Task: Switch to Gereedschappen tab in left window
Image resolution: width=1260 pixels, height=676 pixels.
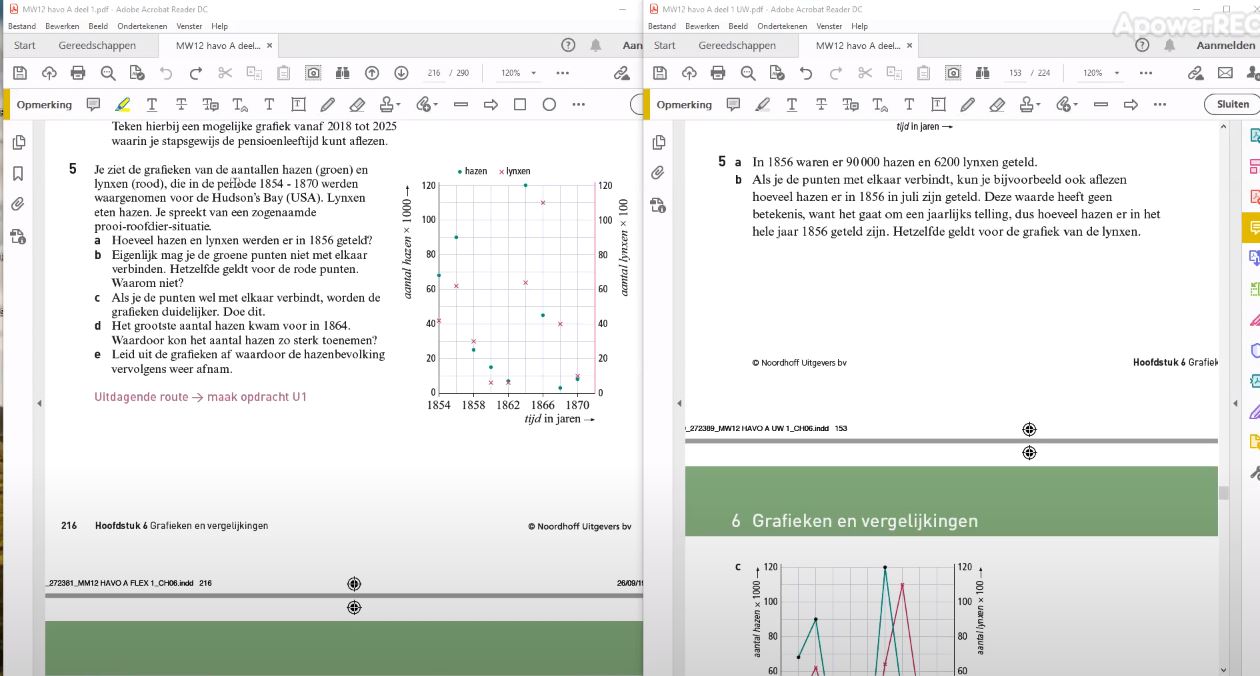Action: [97, 45]
